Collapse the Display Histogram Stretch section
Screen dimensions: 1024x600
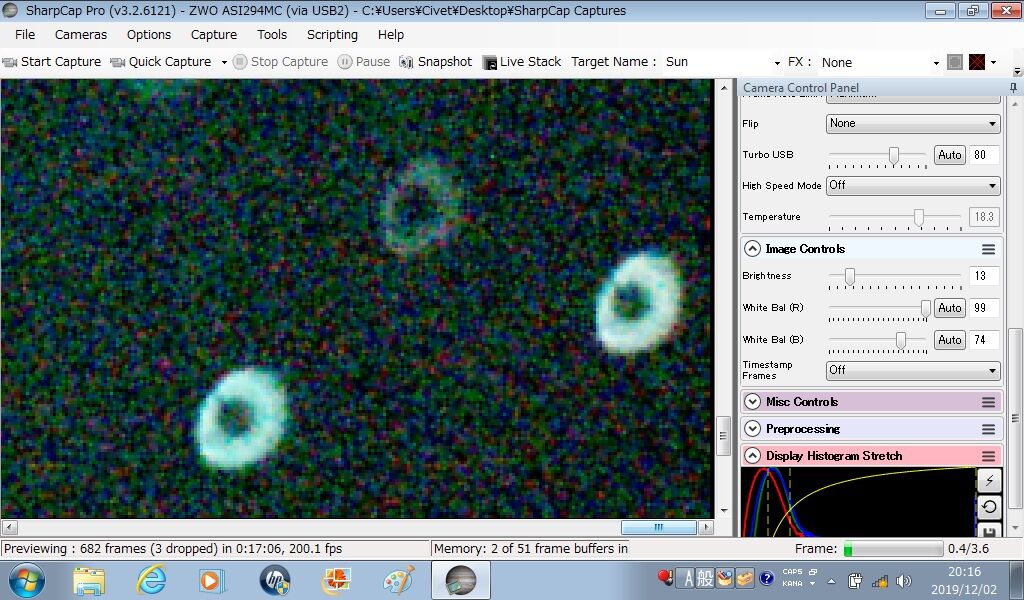pyautogui.click(x=752, y=455)
